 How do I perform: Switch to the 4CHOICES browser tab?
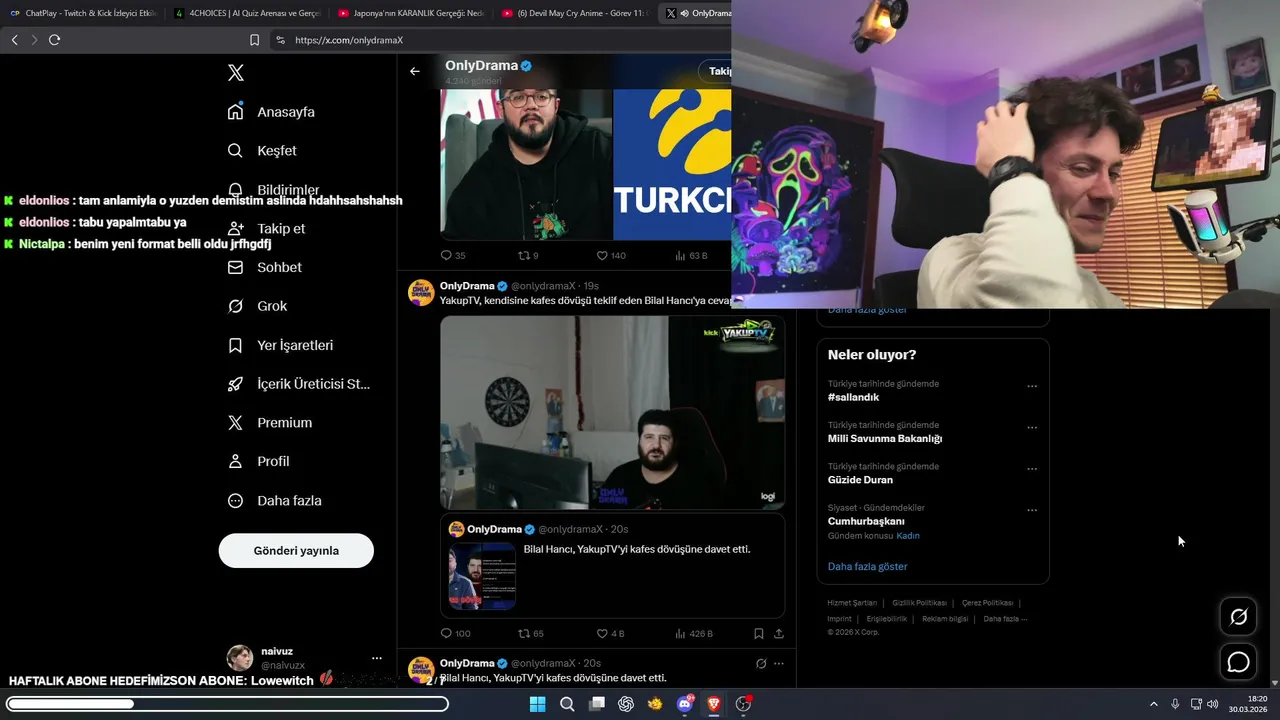(248, 13)
